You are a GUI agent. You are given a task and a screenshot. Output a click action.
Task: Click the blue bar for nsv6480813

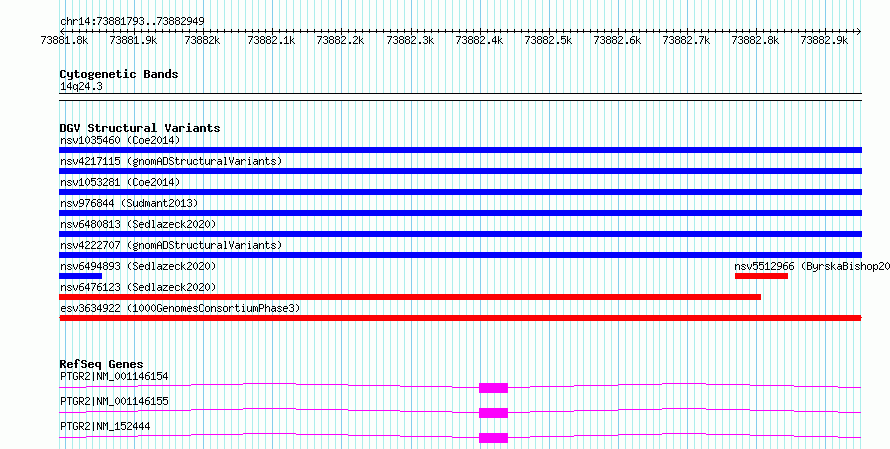point(460,234)
